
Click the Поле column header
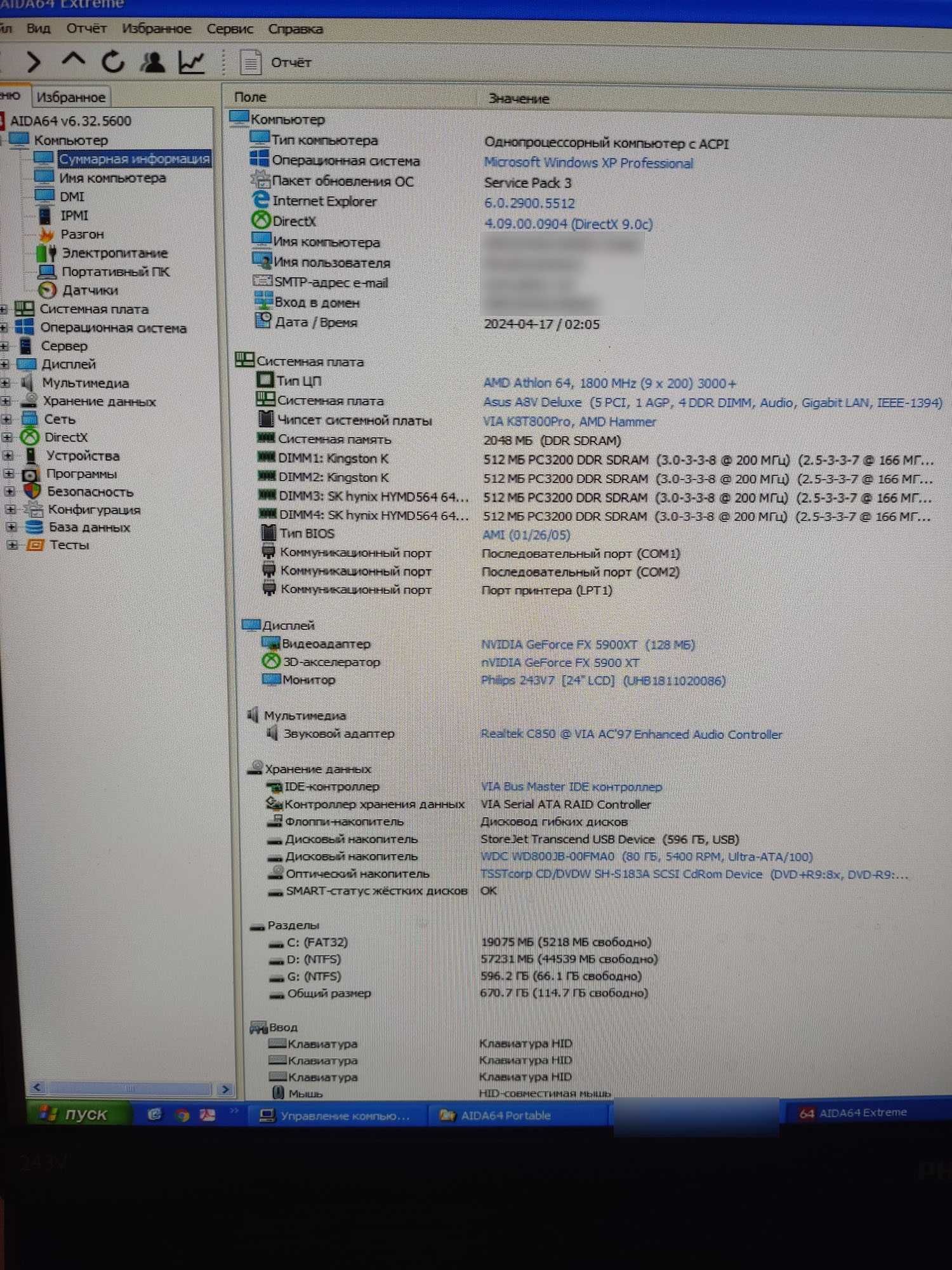tap(250, 97)
